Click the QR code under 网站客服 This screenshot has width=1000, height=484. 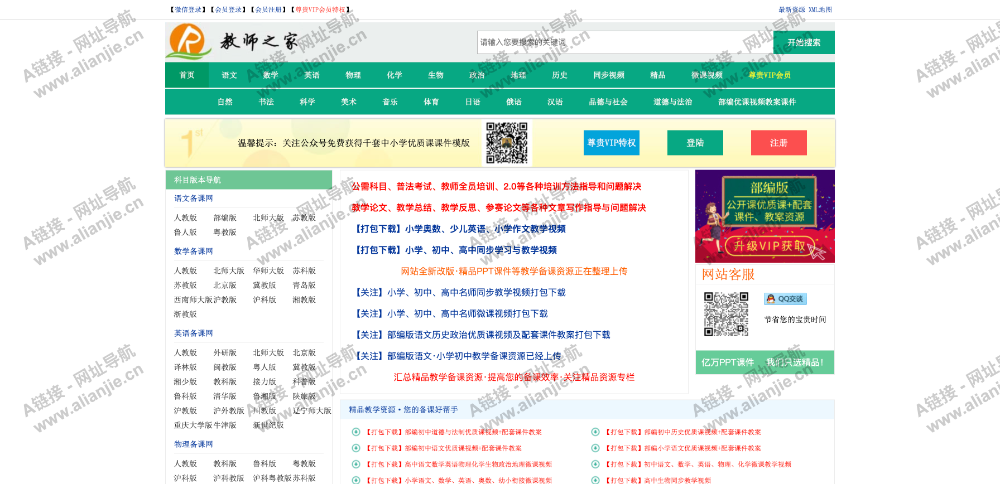point(726,314)
